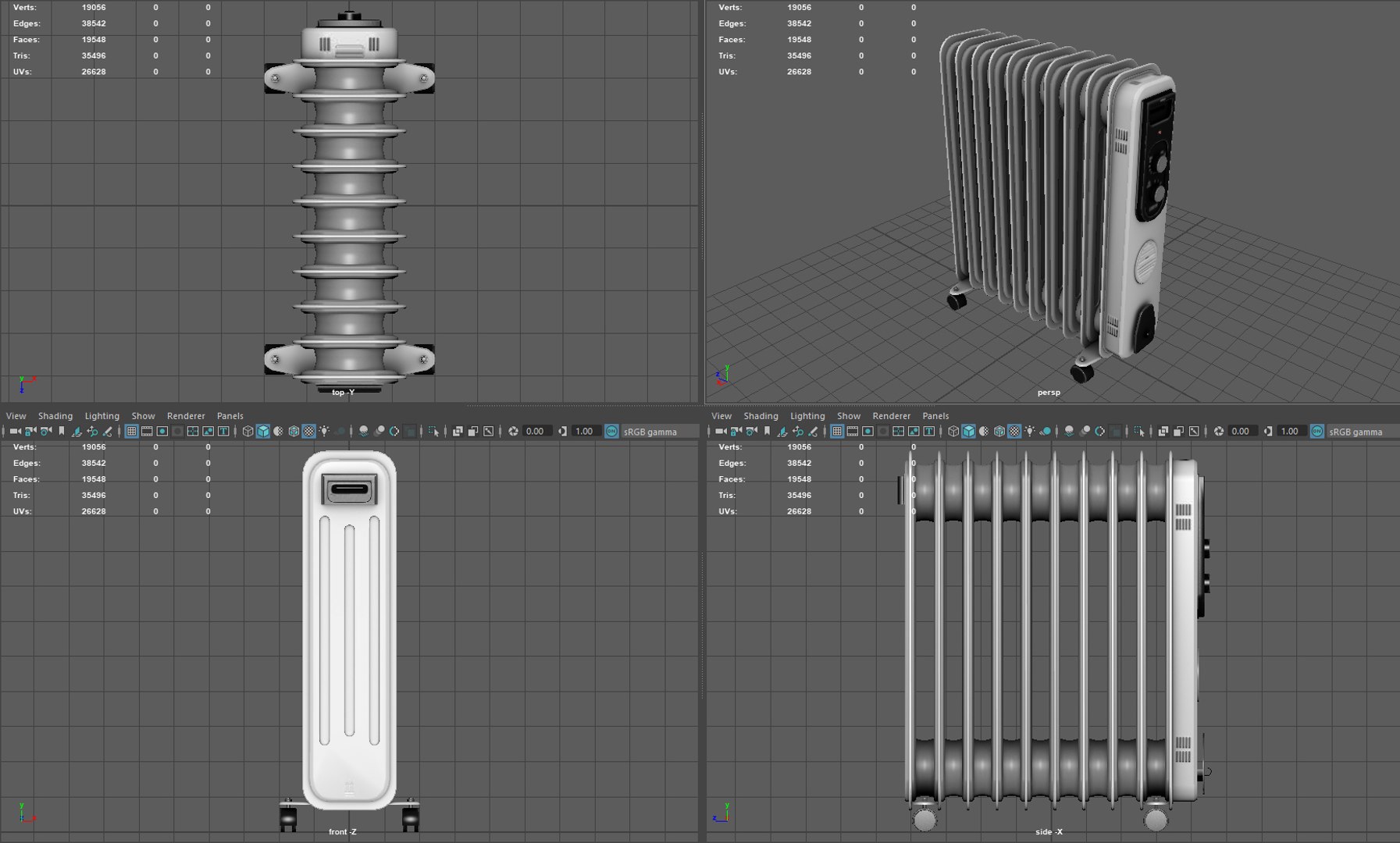Click Bookmarks icon in front panel toolbar

pos(61,431)
